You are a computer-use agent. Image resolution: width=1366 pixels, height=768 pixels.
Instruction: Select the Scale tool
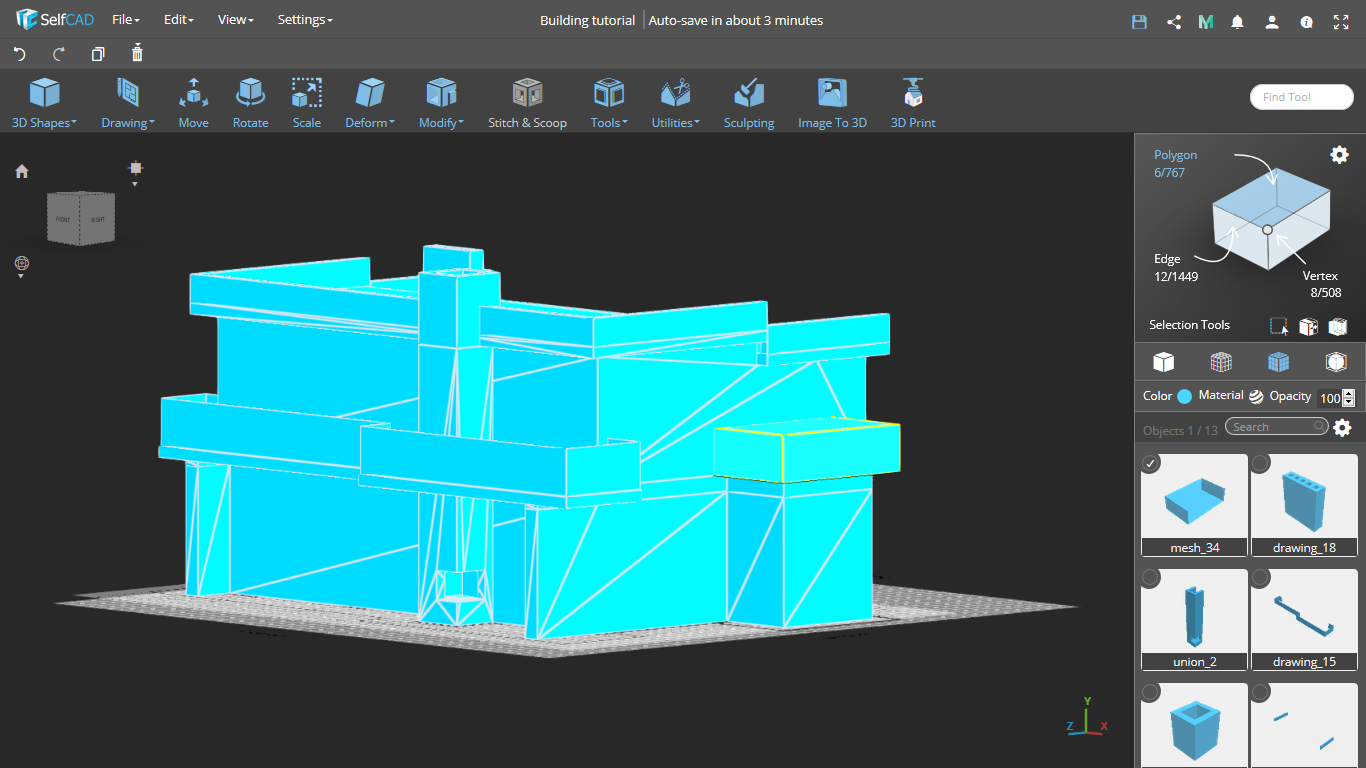click(307, 104)
